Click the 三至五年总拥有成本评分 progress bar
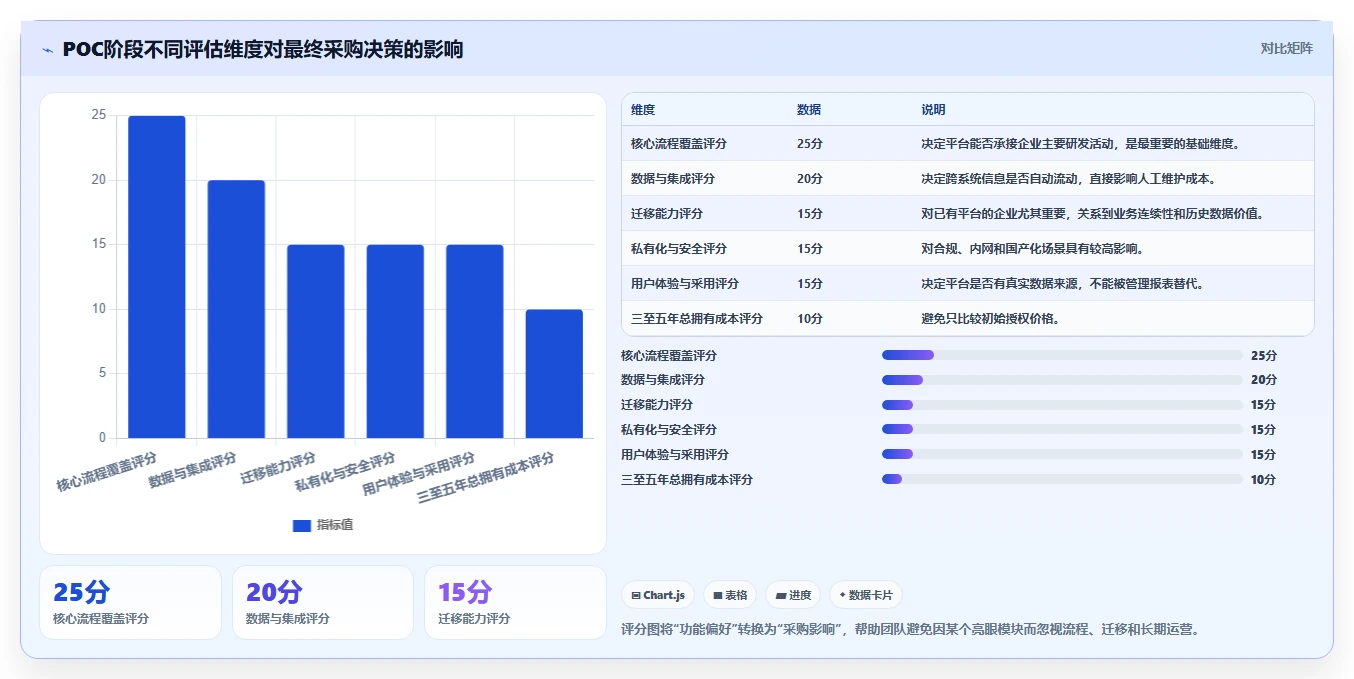 click(1062, 480)
